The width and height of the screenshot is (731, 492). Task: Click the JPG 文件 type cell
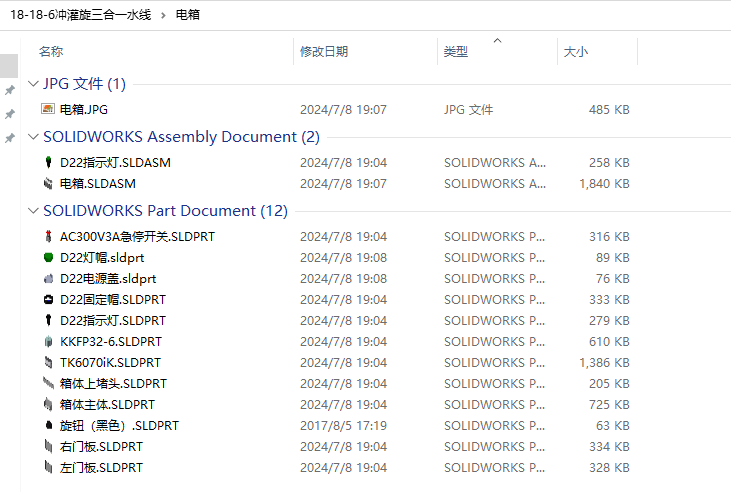[x=469, y=109]
